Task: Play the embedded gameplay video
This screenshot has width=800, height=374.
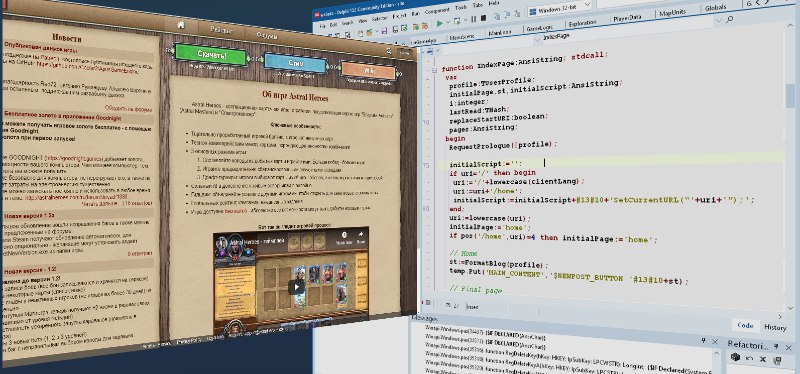Action: [296, 287]
